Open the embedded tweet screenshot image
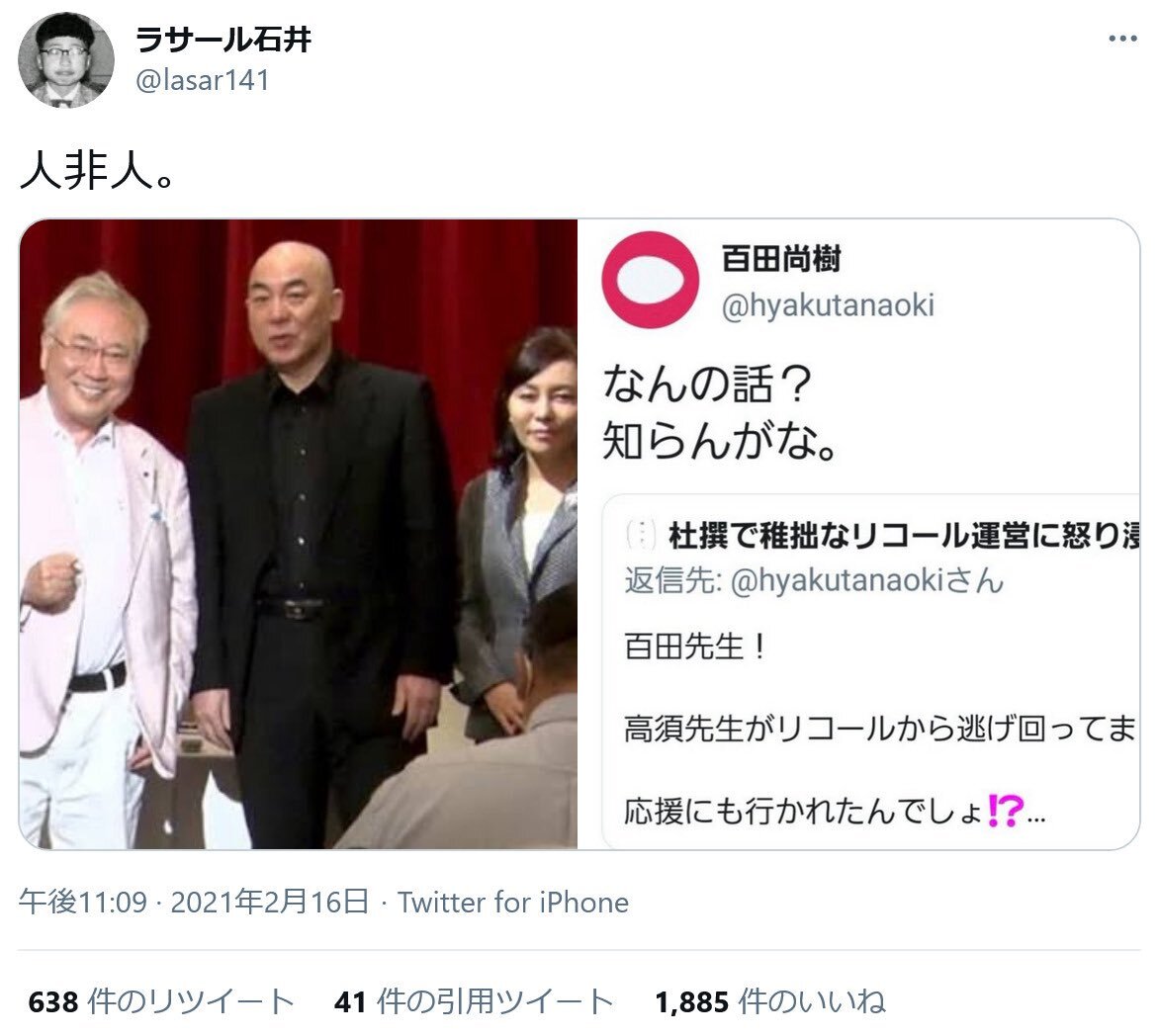The width and height of the screenshot is (1159, 1036). (858, 534)
